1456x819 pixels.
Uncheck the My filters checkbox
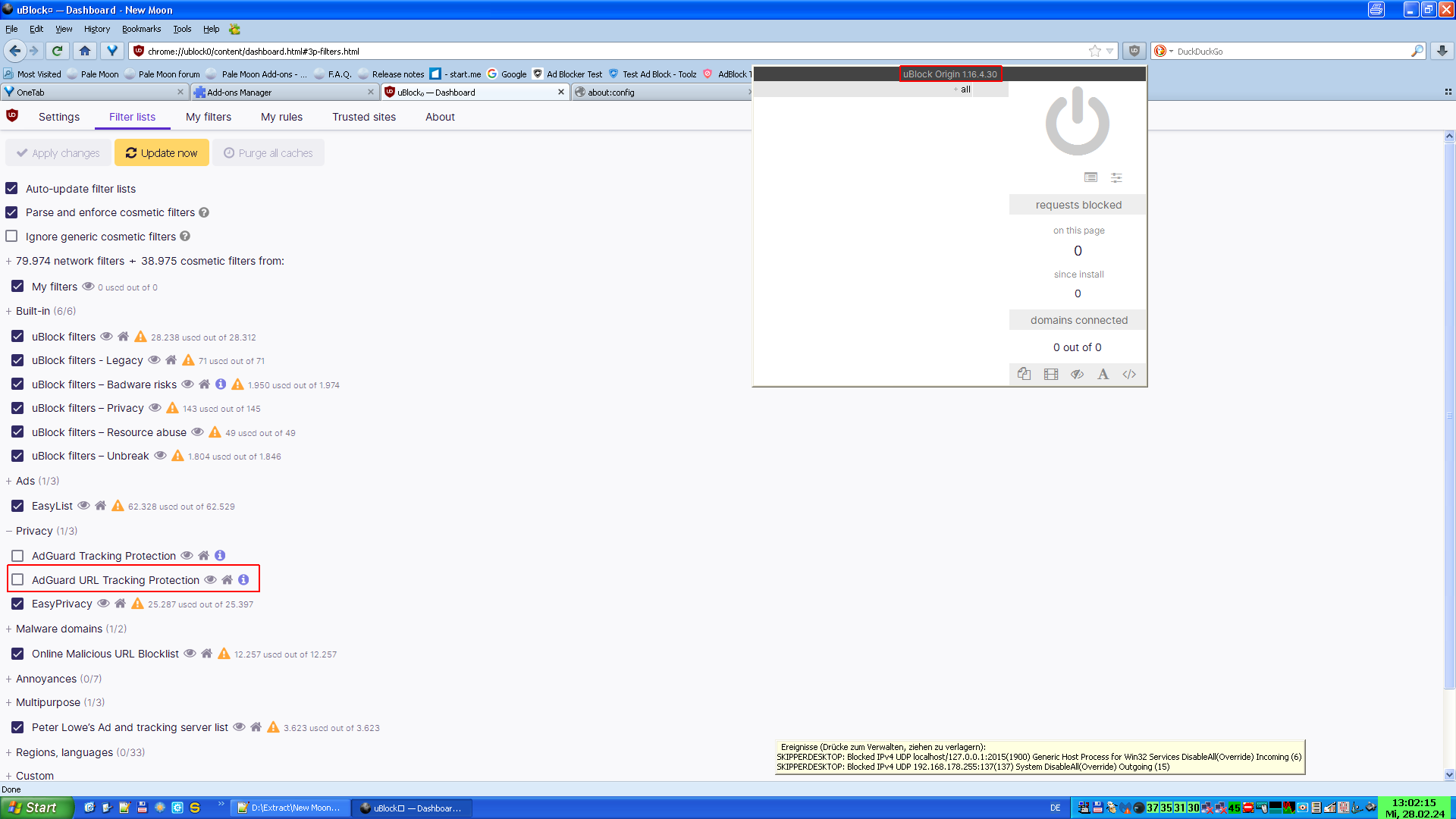(x=17, y=286)
